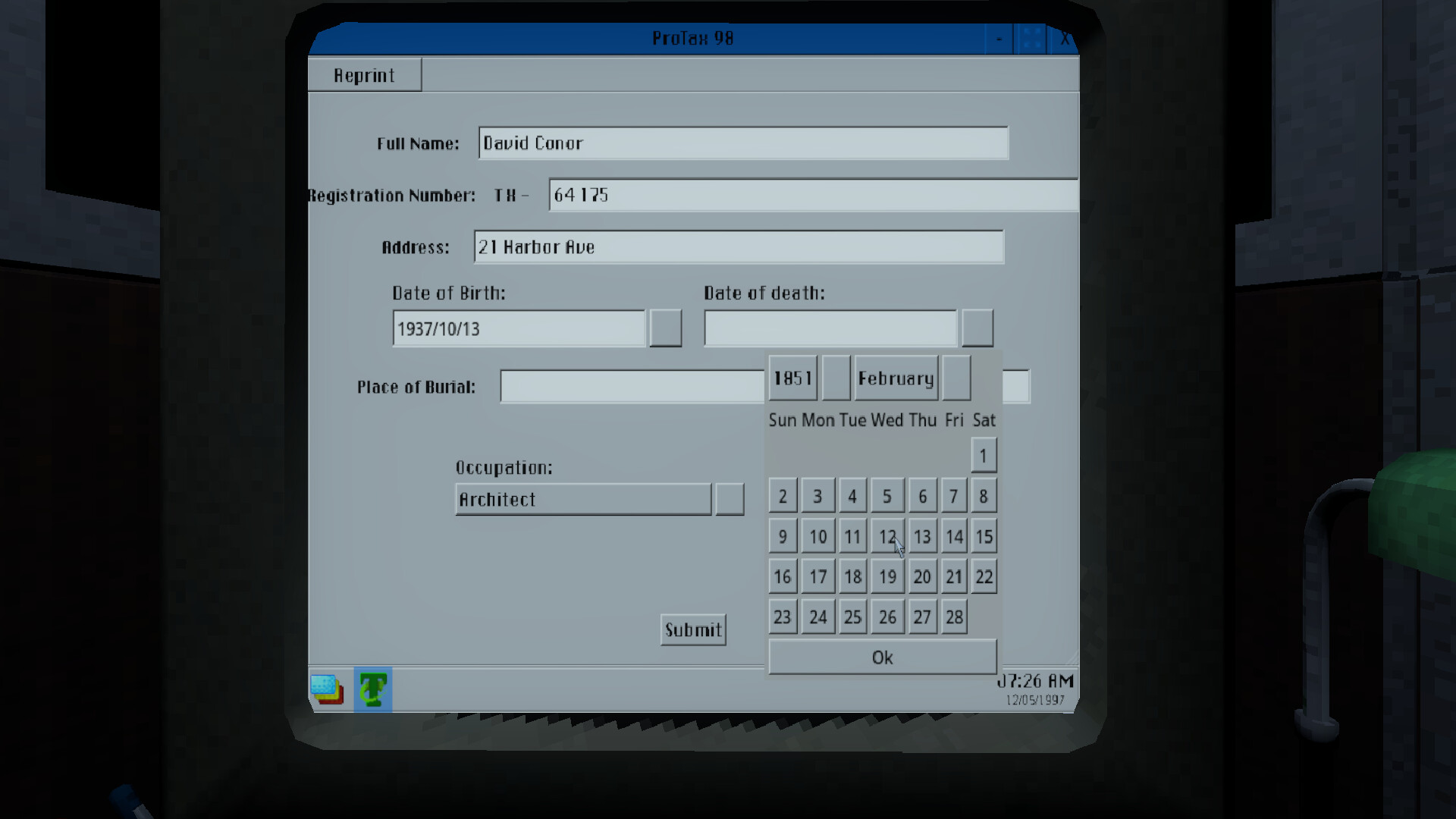1456x819 pixels.
Task: Open the calendar picker beside Date of Birth
Action: coord(665,327)
